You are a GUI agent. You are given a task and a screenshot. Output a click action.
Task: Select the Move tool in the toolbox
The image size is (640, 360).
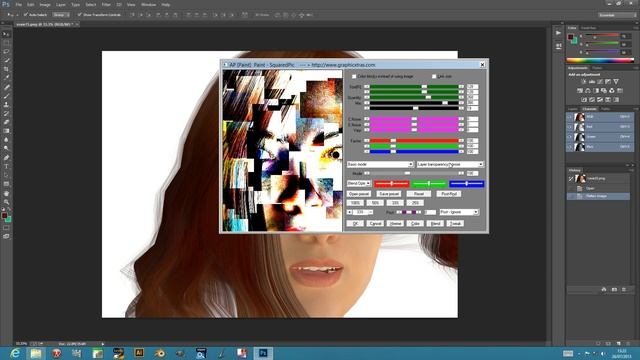pos(6,34)
